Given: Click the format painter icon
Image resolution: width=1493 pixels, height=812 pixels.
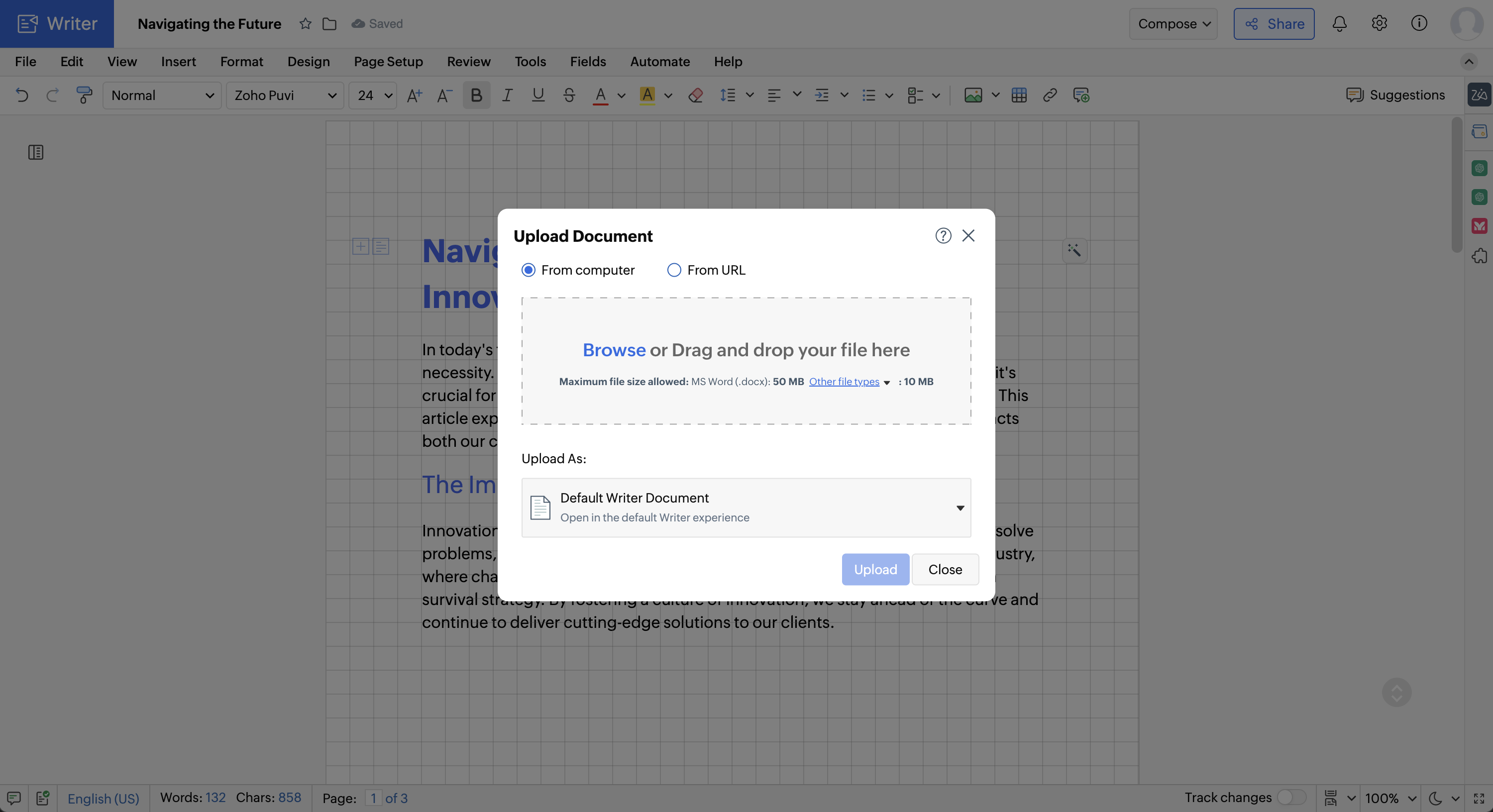Looking at the screenshot, I should click(x=84, y=95).
